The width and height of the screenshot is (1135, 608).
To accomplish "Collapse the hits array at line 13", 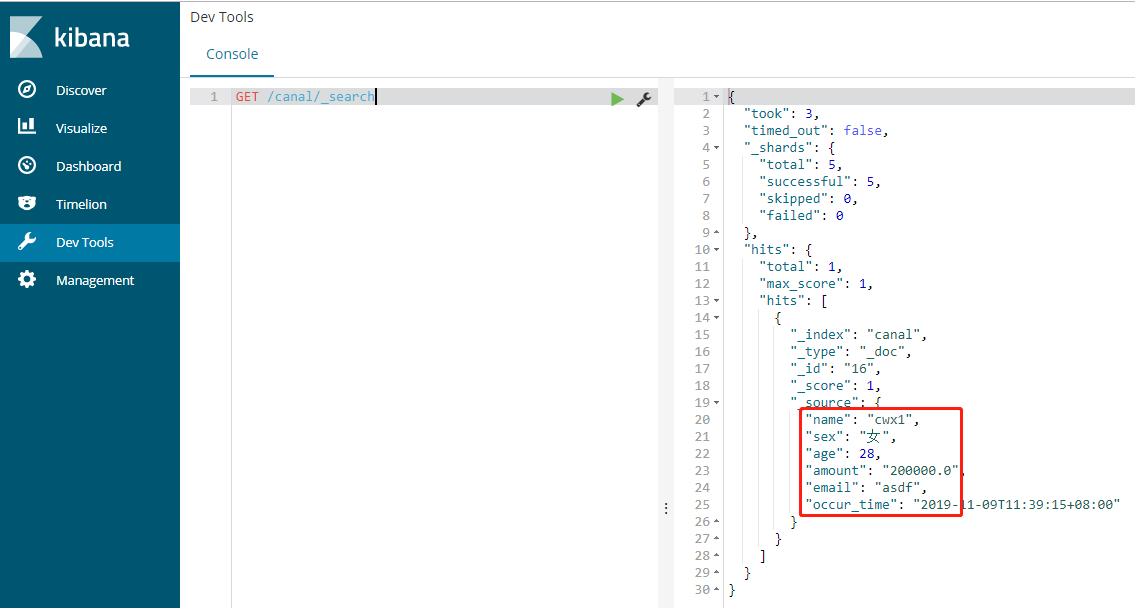I will pos(717,300).
